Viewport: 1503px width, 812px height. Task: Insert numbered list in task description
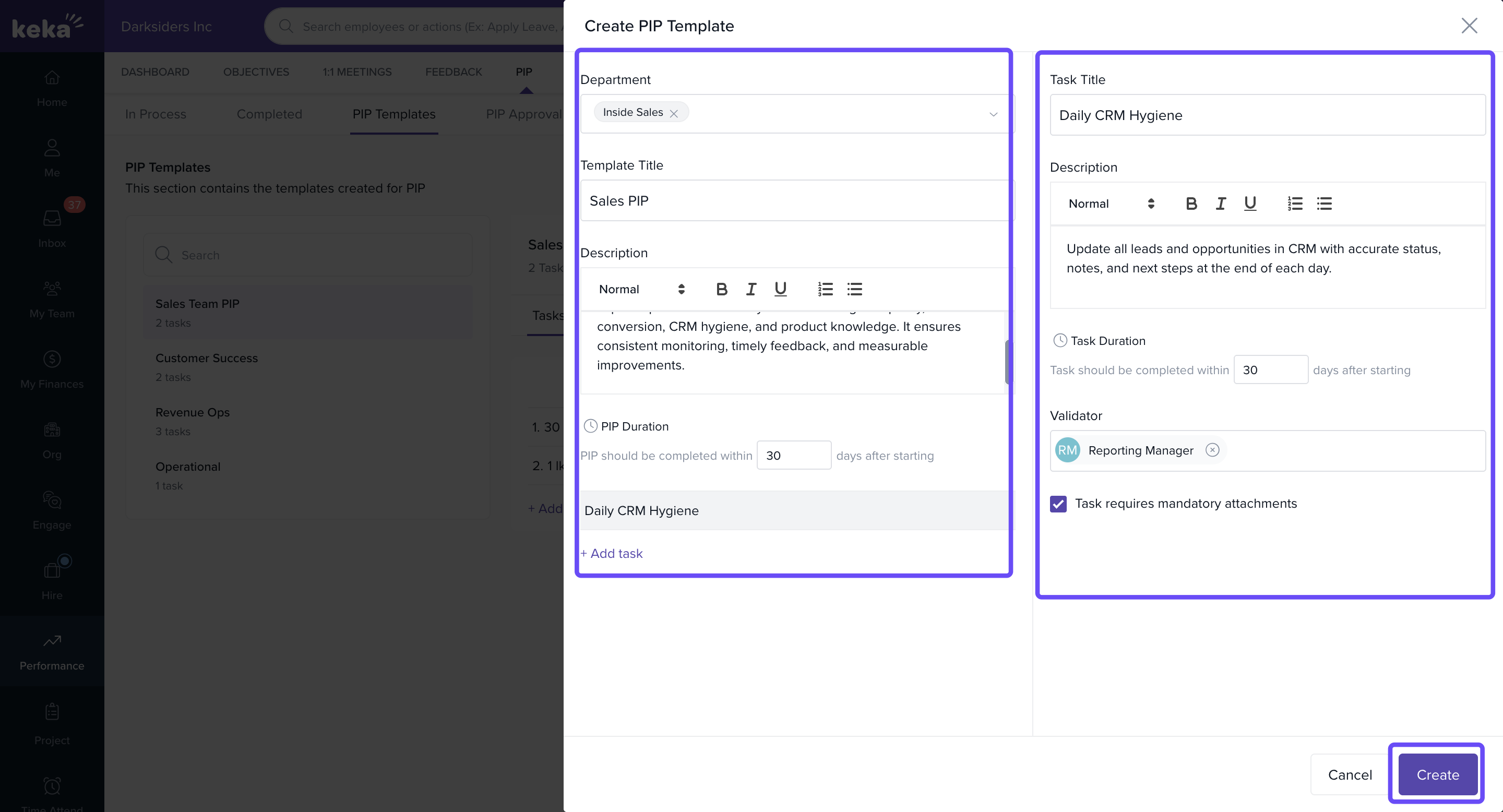[1295, 204]
